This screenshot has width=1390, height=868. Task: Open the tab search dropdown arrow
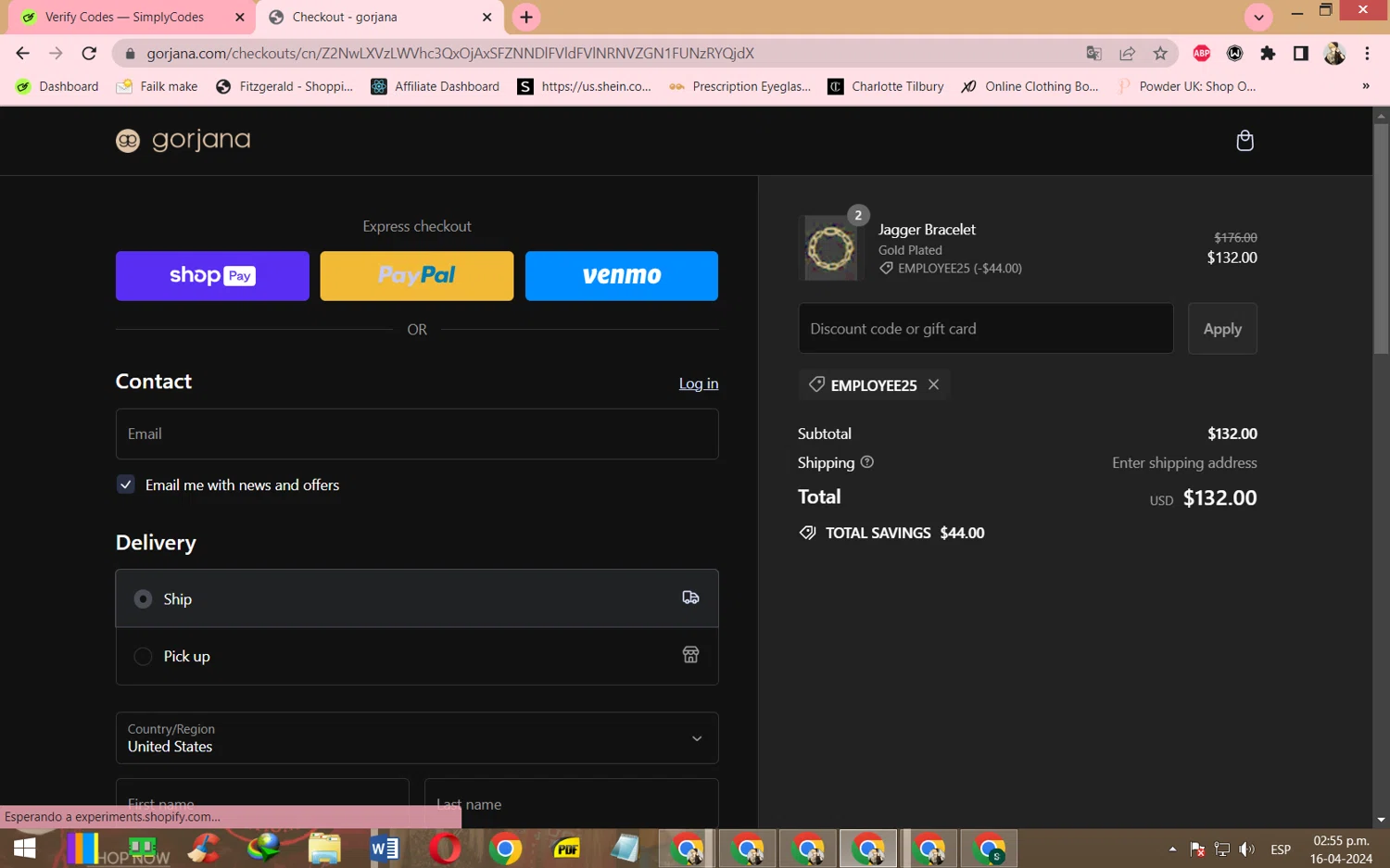(x=1258, y=17)
